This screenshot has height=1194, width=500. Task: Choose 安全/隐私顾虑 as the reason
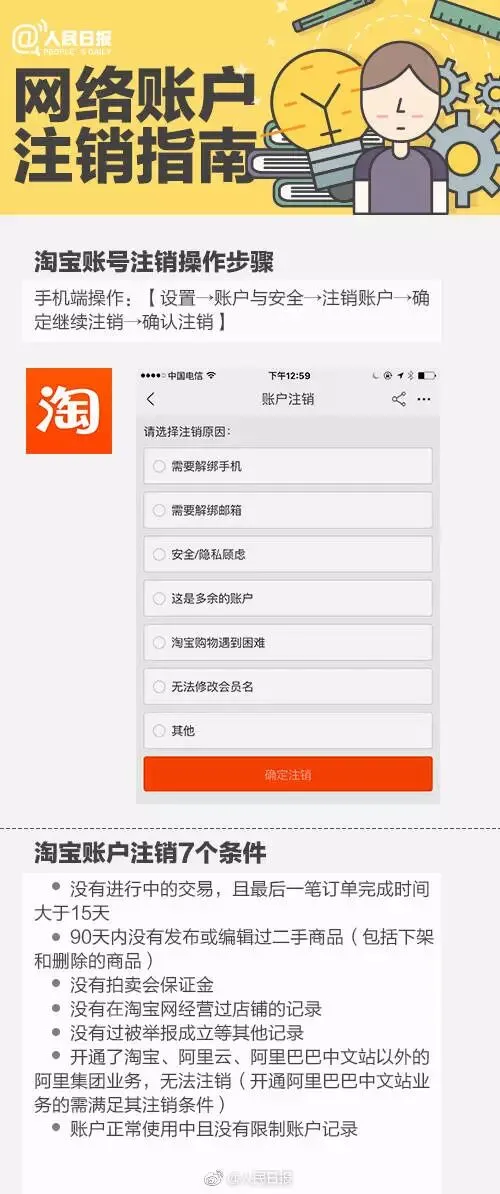click(x=288, y=554)
